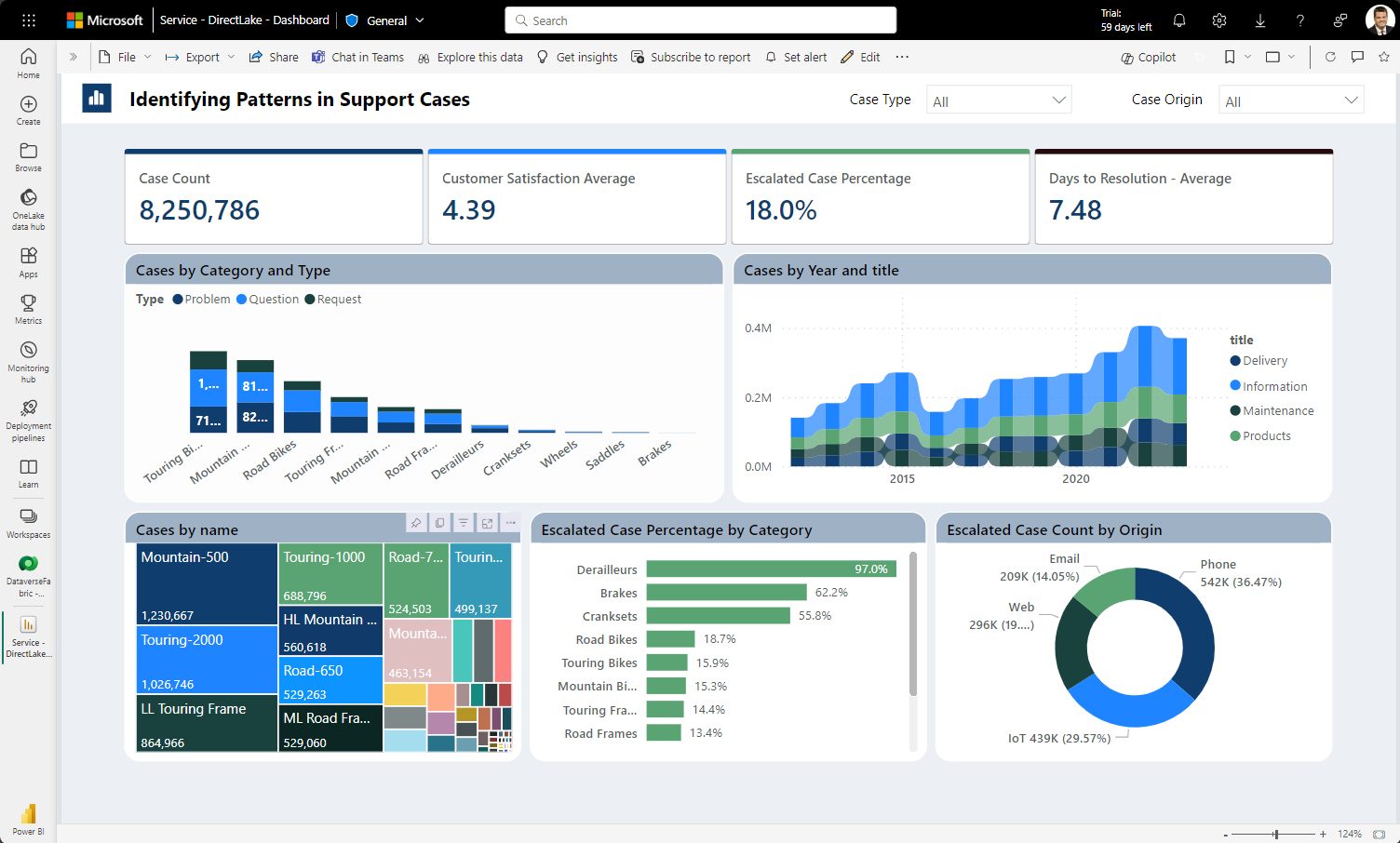This screenshot has height=843, width=1400.
Task: Favorite this report with the star icon
Action: [1383, 56]
